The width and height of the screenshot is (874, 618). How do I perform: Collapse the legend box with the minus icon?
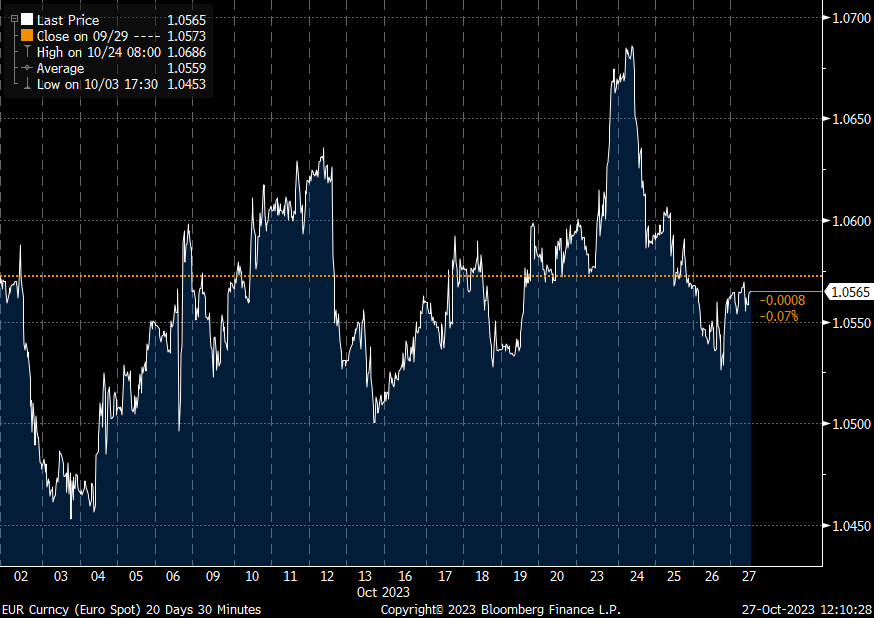click(14, 20)
